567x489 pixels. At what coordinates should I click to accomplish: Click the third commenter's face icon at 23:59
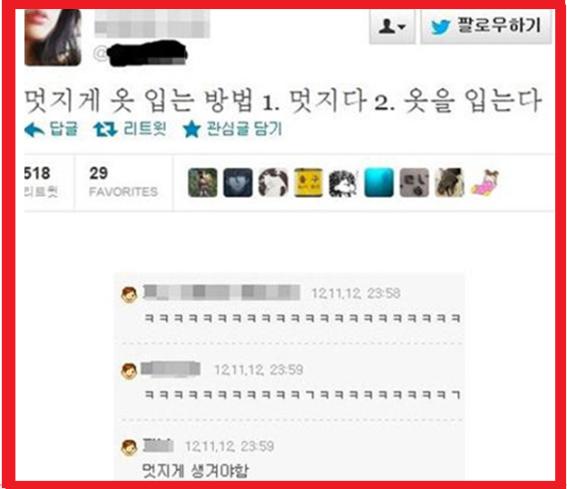coord(129,447)
